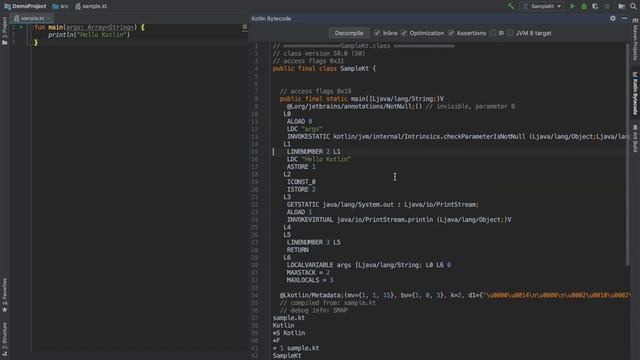The image size is (640, 360).
Task: Click the 'public final static main' signature line
Action: point(362,99)
